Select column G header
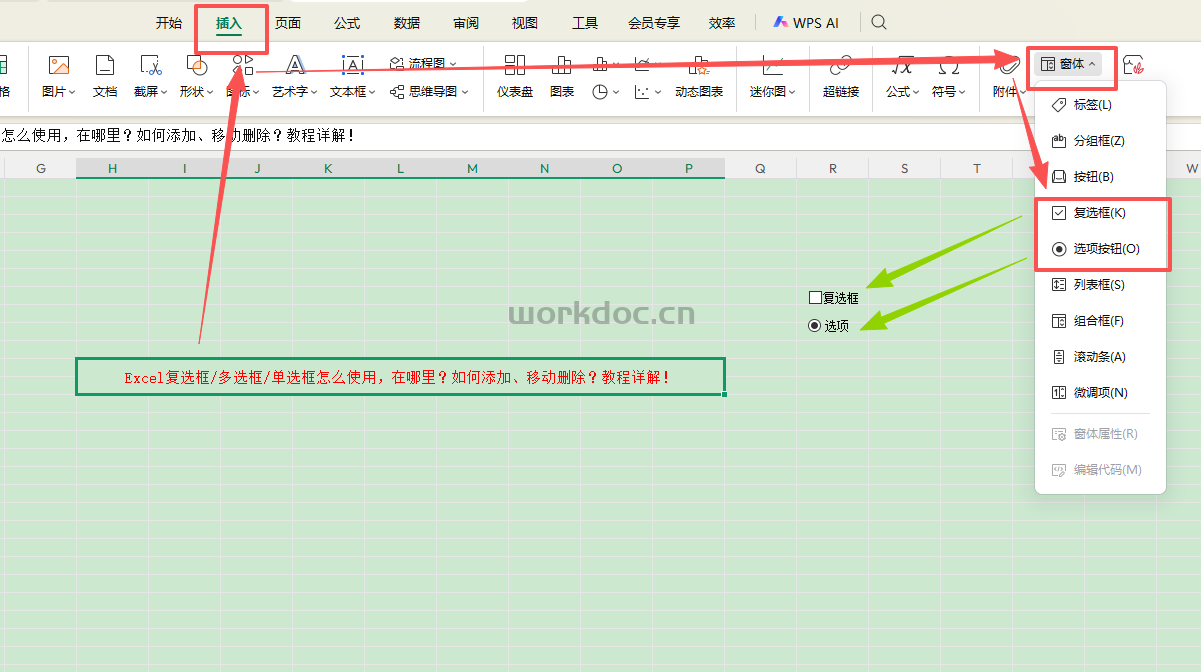Viewport: 1201px width, 672px height. pyautogui.click(x=41, y=168)
